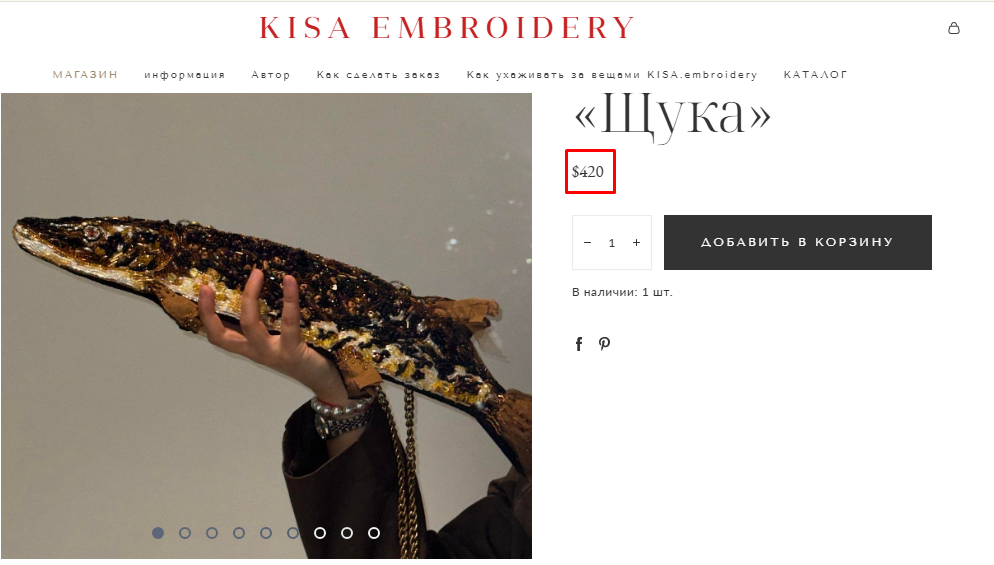Decrease quantity with minus button

(x=587, y=242)
